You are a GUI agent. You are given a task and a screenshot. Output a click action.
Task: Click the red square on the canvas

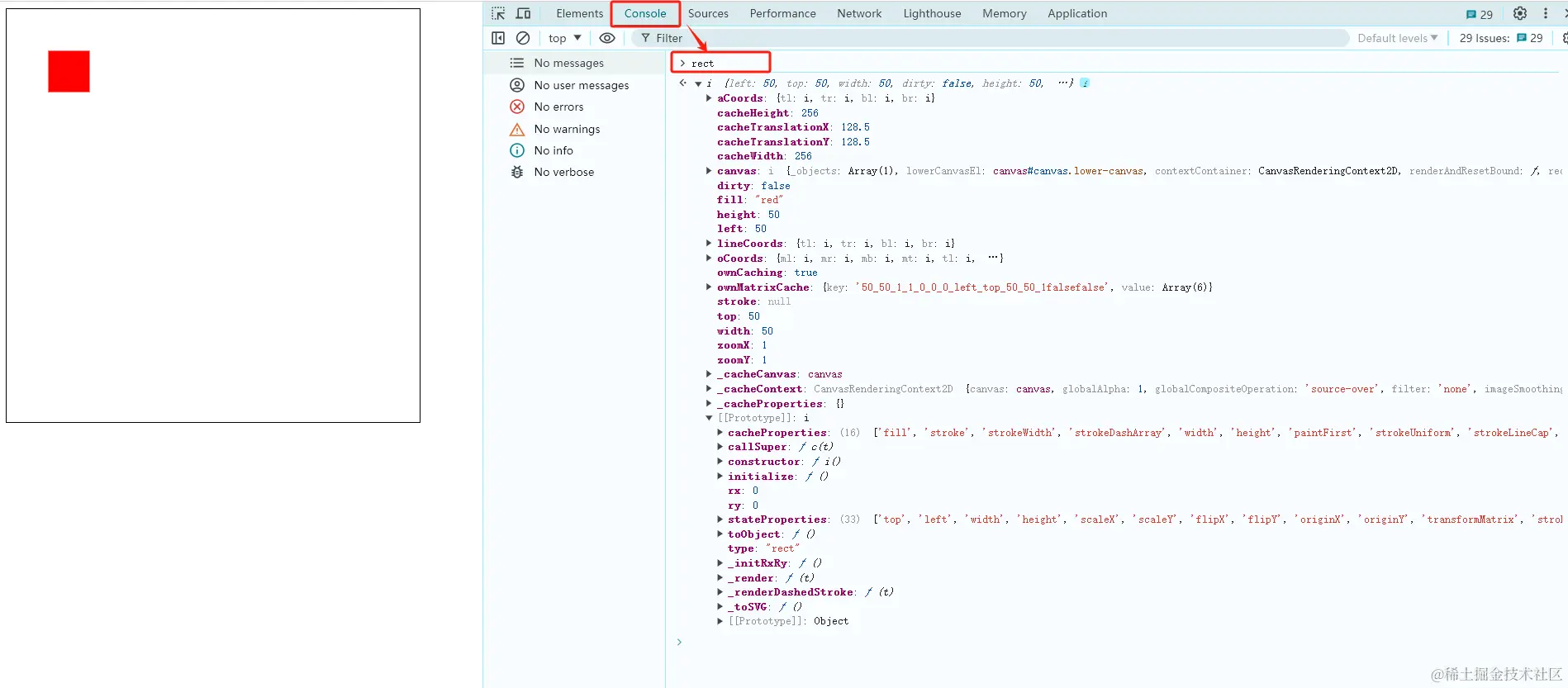69,71
